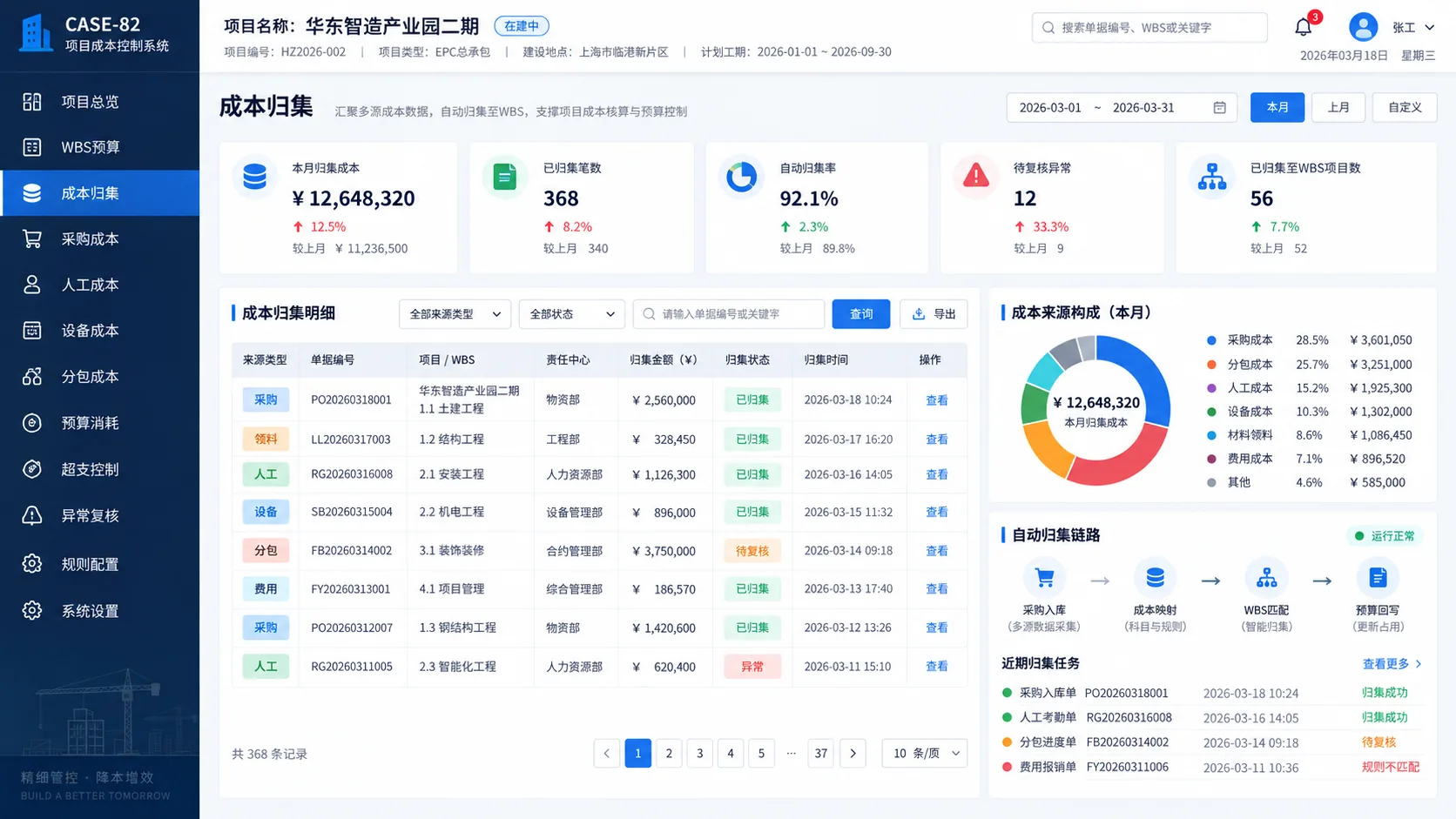Click the 采购成本 shopping cart icon
The image size is (1456, 819).
pos(32,238)
